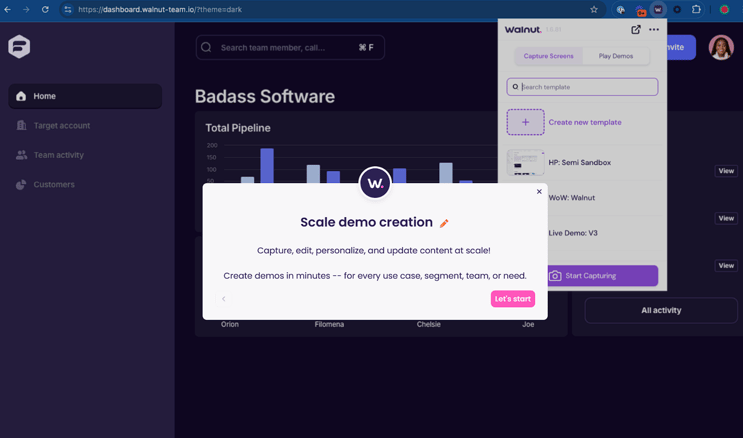Click the Orion label under chart
This screenshot has width=743, height=438.
point(230,325)
